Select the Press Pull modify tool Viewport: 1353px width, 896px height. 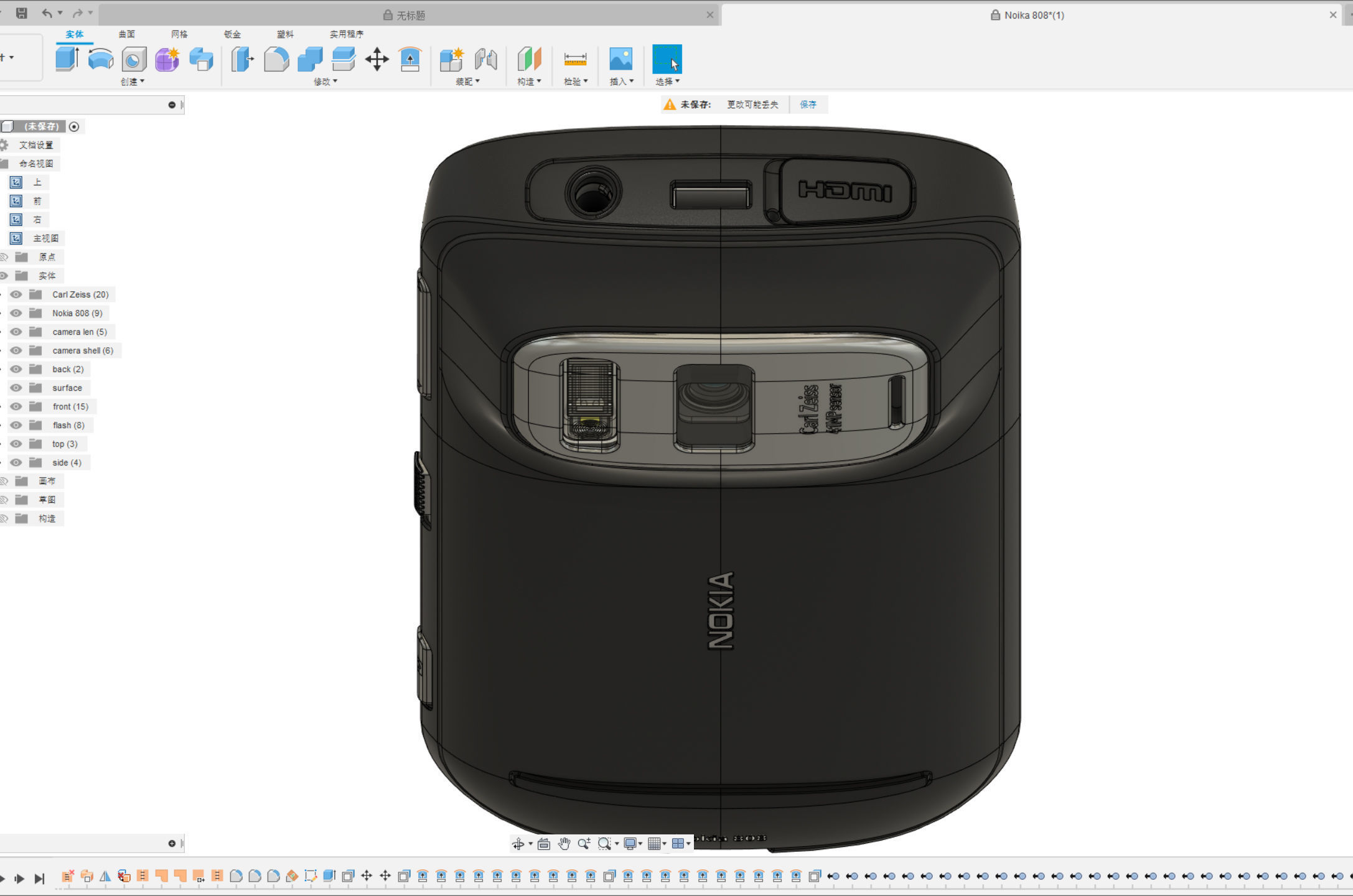click(x=243, y=60)
